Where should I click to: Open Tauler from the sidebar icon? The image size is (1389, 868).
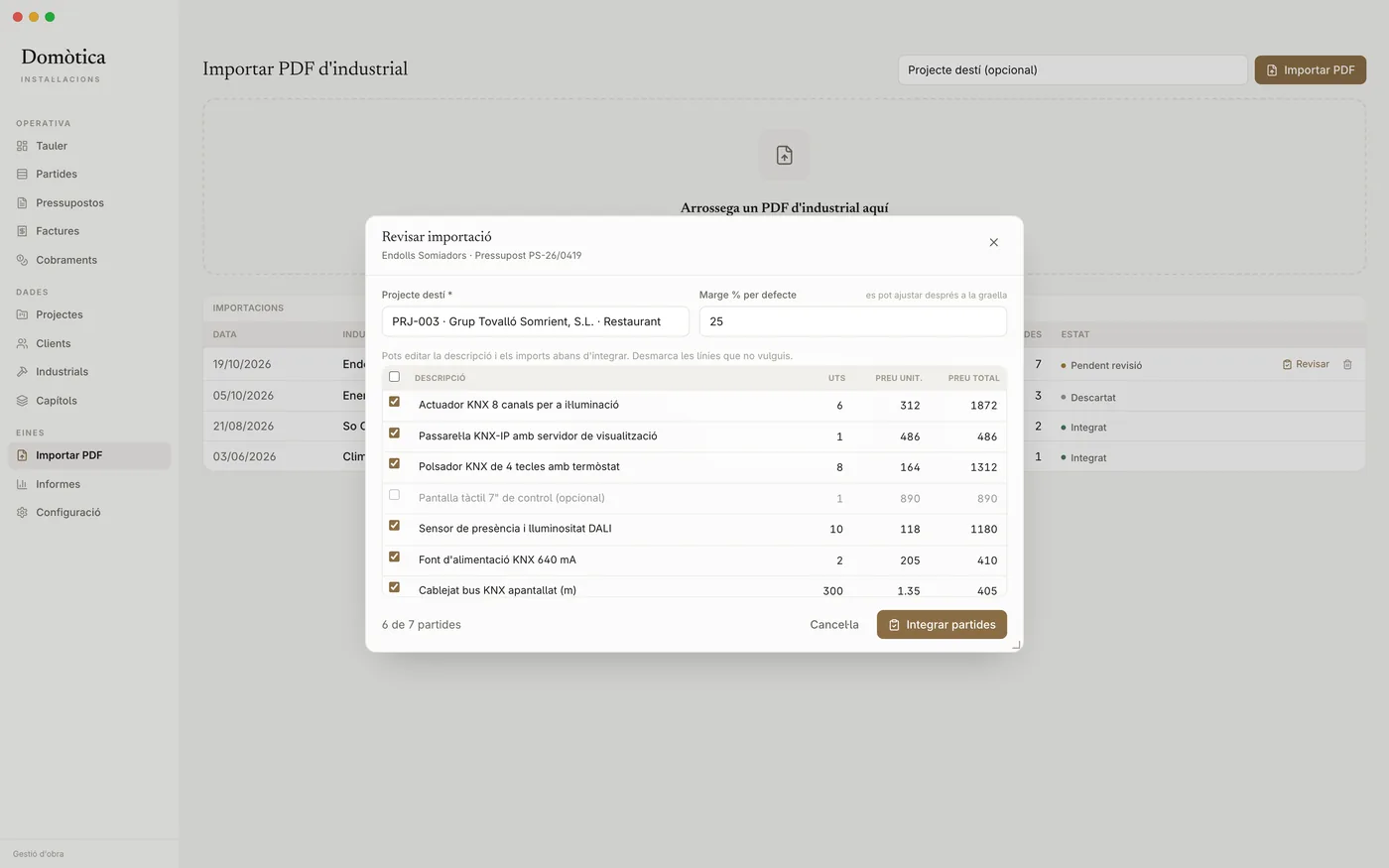tap(22, 146)
